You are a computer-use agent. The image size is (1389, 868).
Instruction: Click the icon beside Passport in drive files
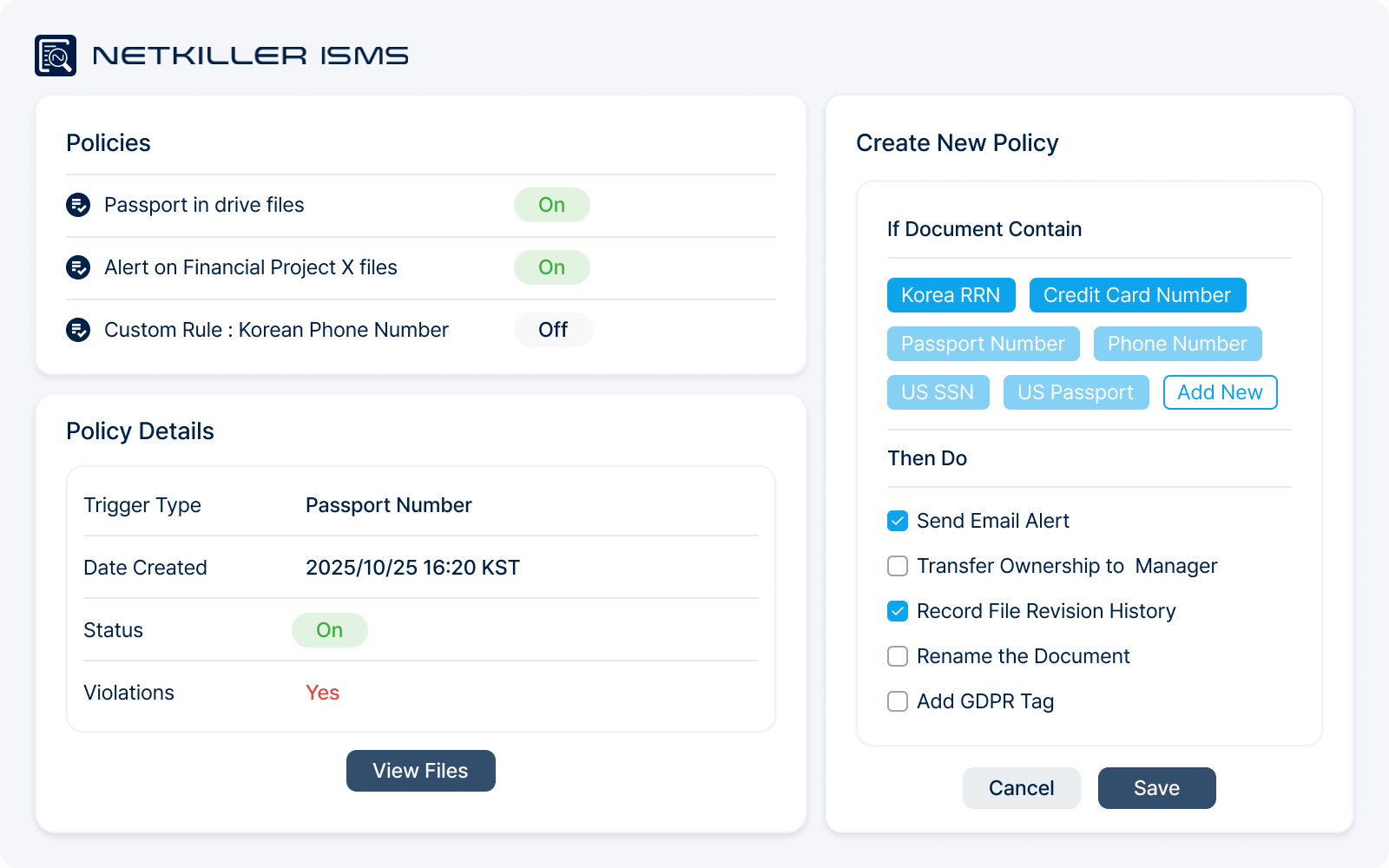78,205
